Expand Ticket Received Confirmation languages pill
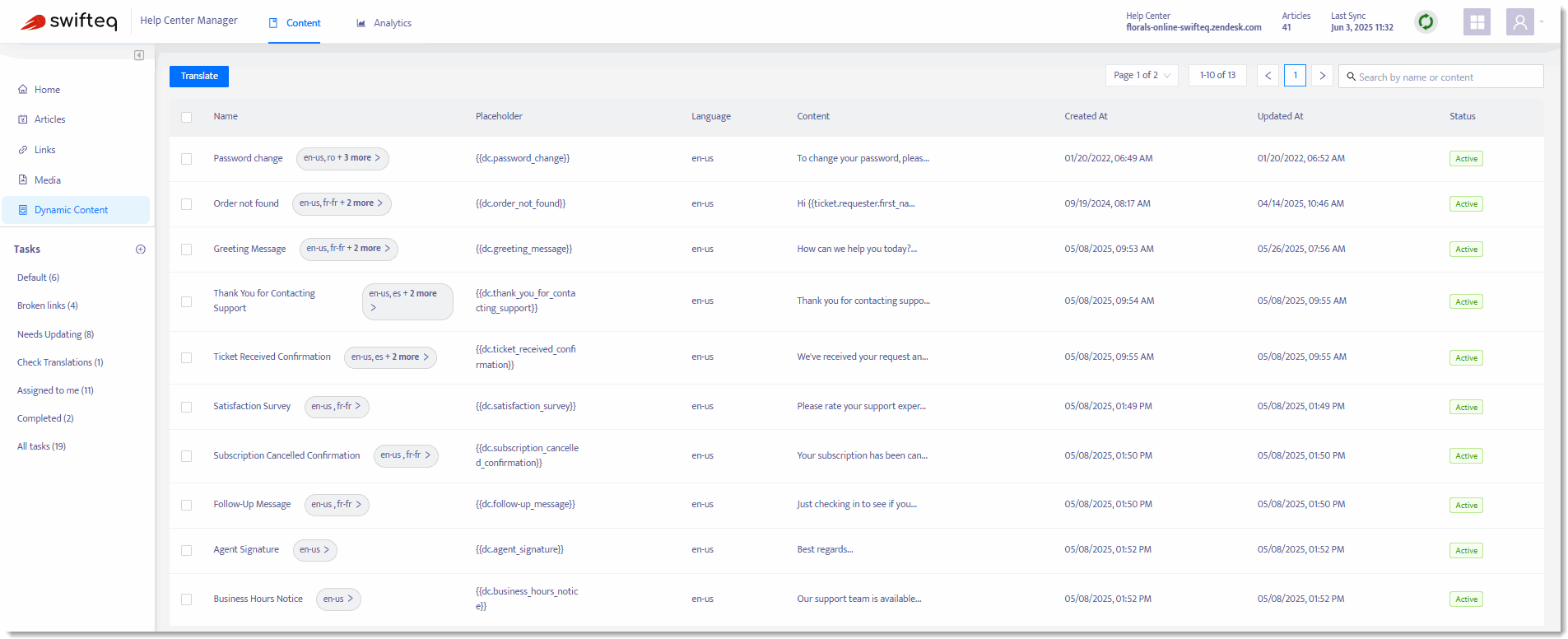The width and height of the screenshot is (1568, 639). point(390,357)
